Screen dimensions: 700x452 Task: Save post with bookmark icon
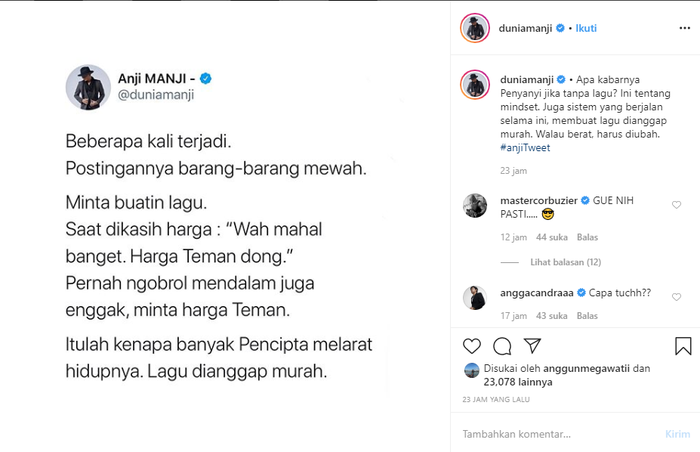[x=683, y=346]
